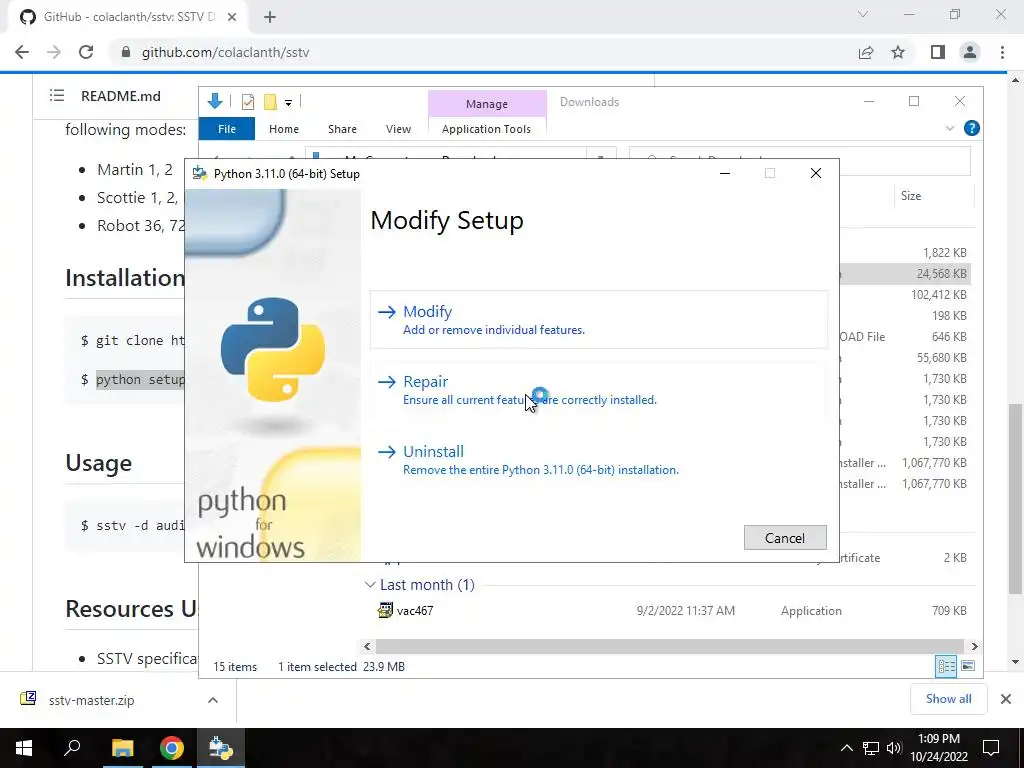Open taskbar search magnifier
The image size is (1024, 768).
click(72, 747)
